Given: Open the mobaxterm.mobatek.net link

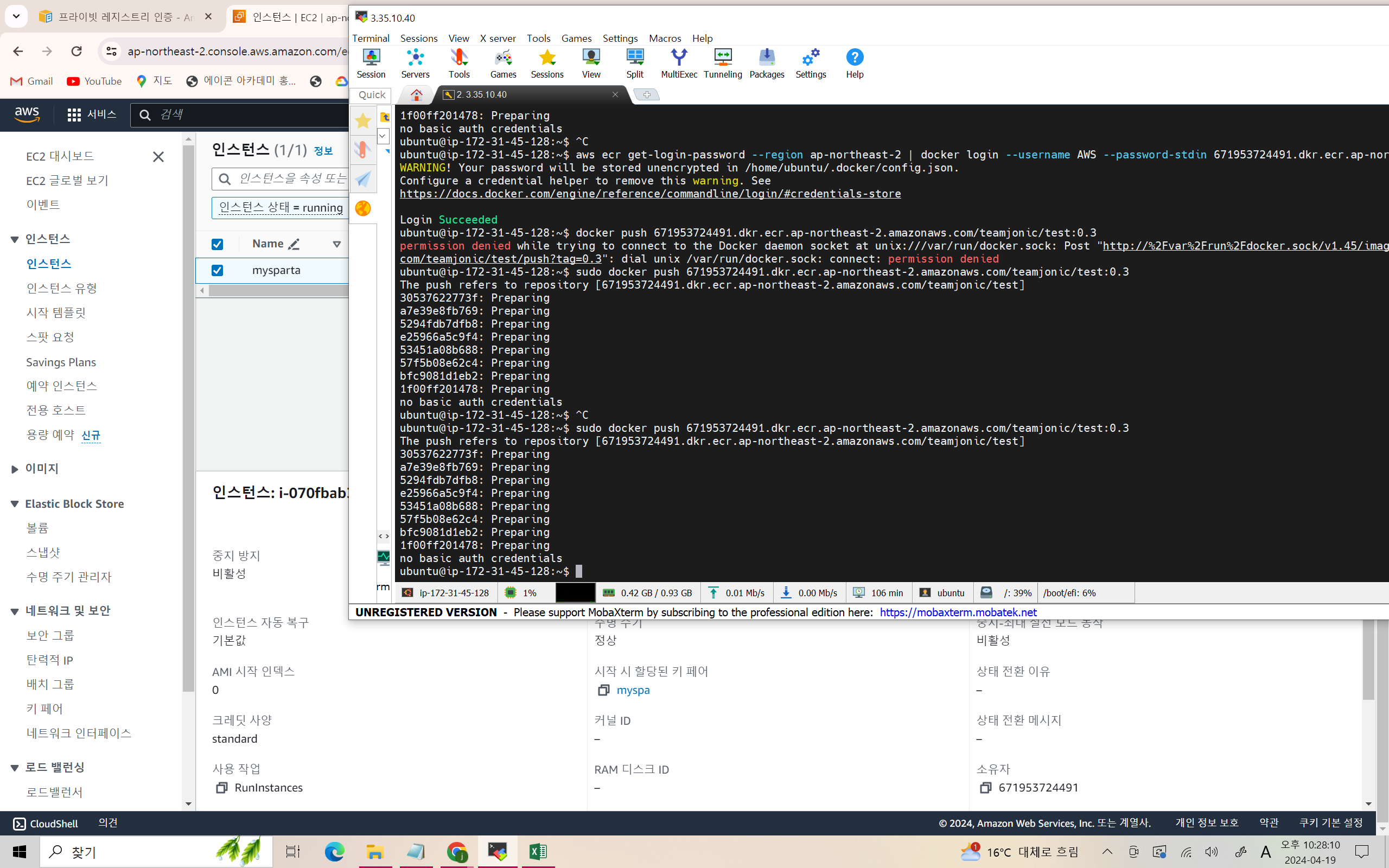Looking at the screenshot, I should 958,612.
